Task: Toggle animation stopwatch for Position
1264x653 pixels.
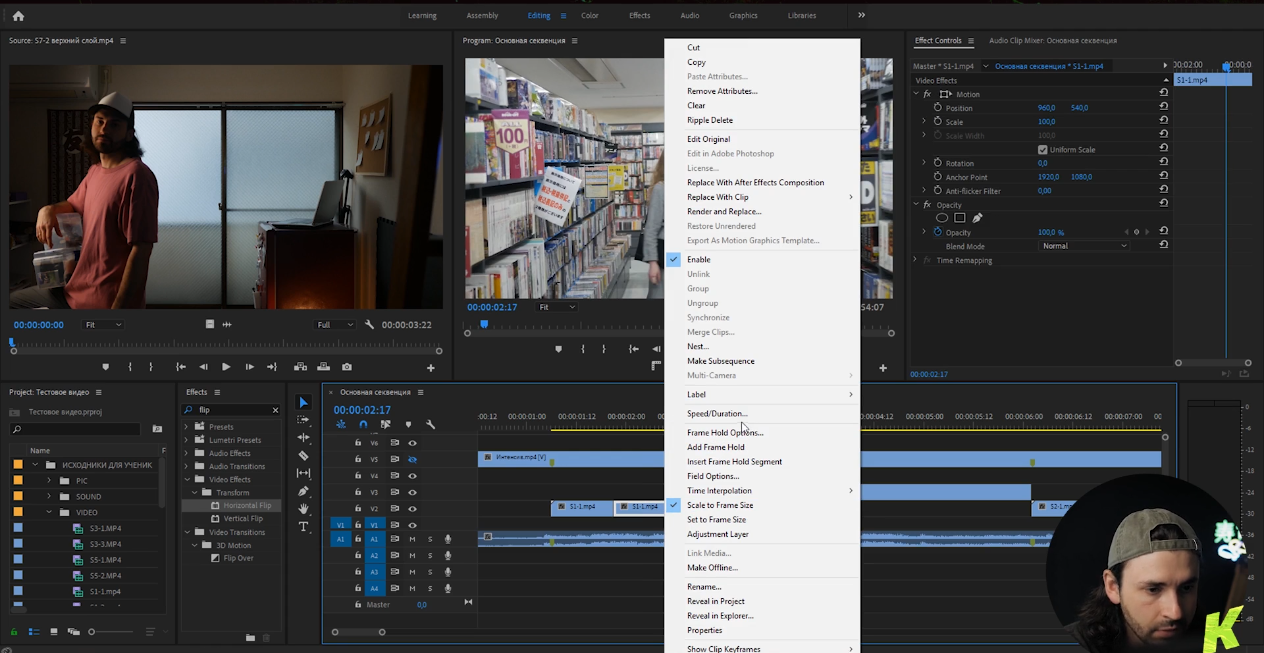Action: click(x=937, y=107)
